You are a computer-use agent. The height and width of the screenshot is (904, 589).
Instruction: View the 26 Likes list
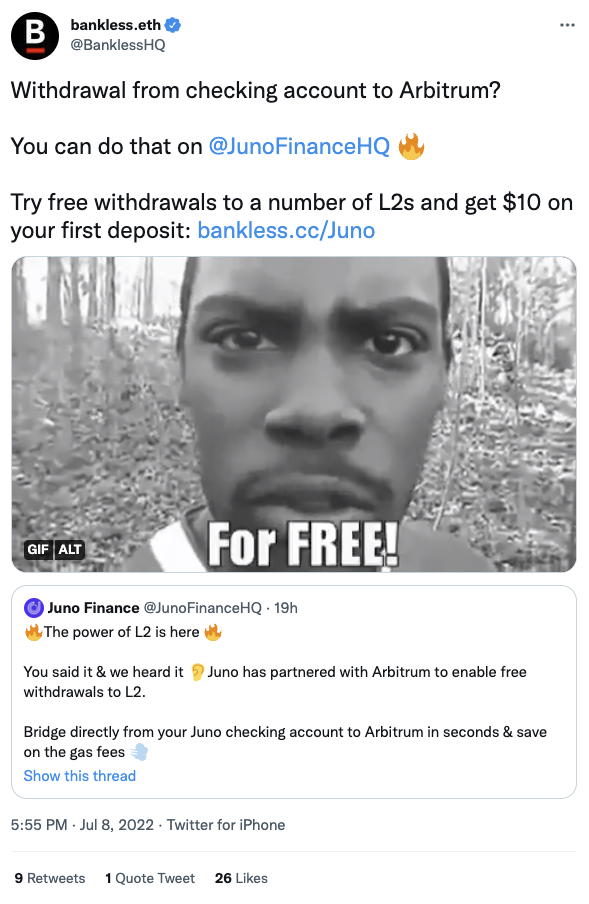point(241,878)
